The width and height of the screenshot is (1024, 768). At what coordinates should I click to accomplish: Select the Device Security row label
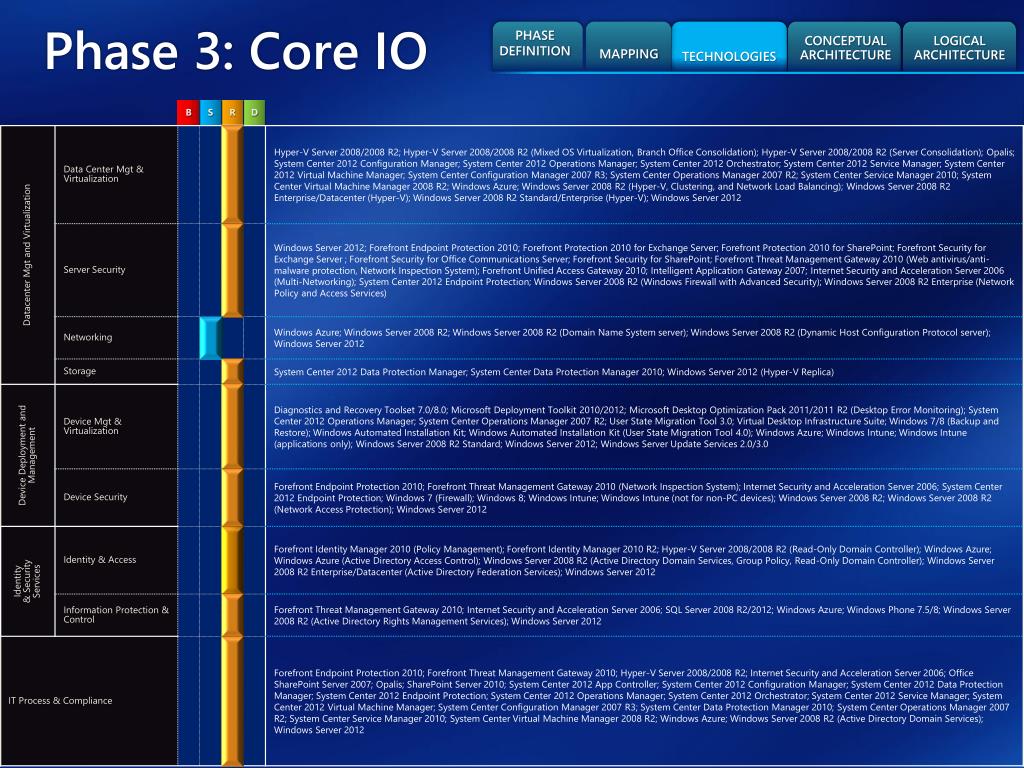[x=95, y=497]
